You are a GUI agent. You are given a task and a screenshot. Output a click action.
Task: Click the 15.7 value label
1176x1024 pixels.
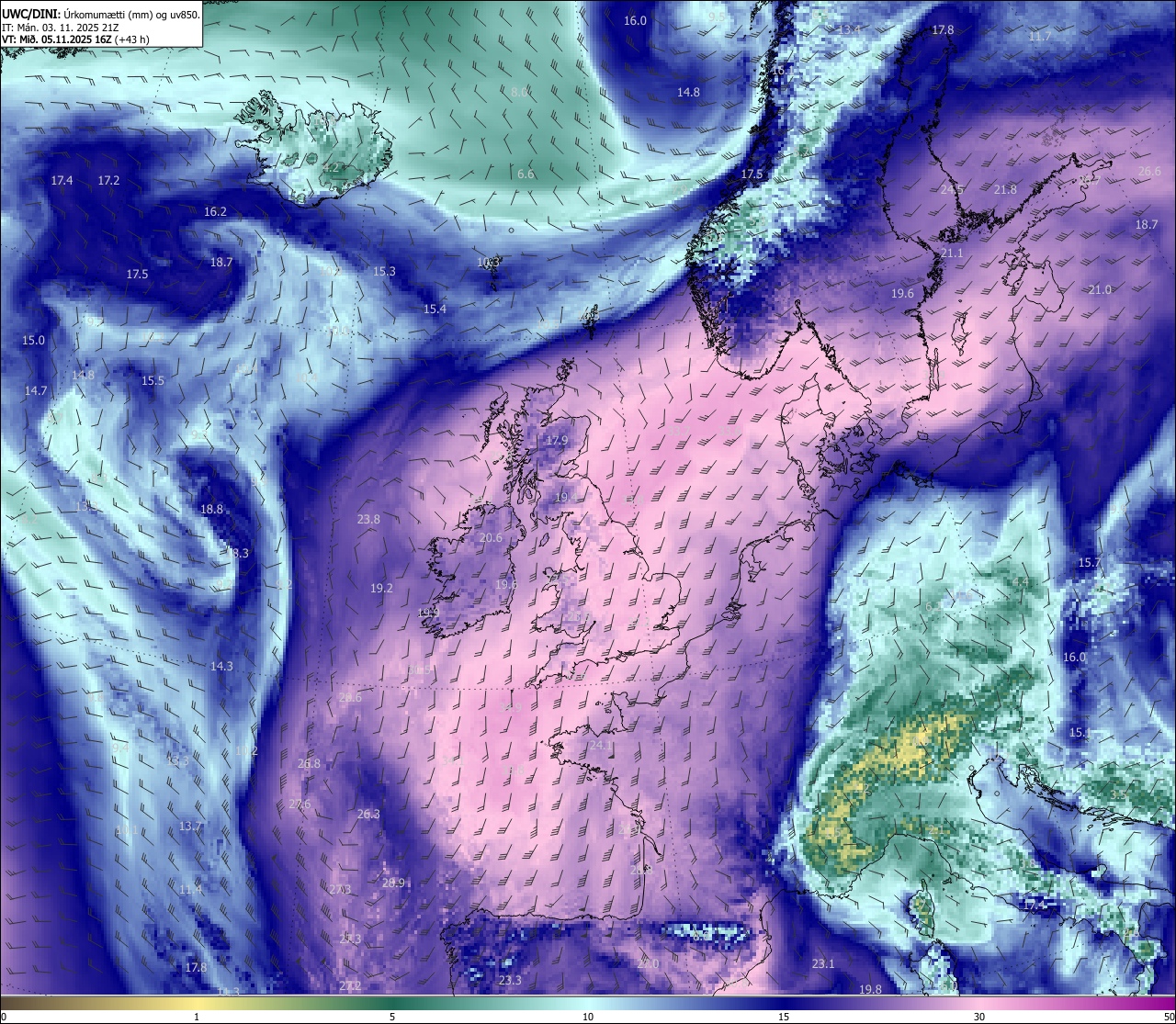pyautogui.click(x=1089, y=562)
